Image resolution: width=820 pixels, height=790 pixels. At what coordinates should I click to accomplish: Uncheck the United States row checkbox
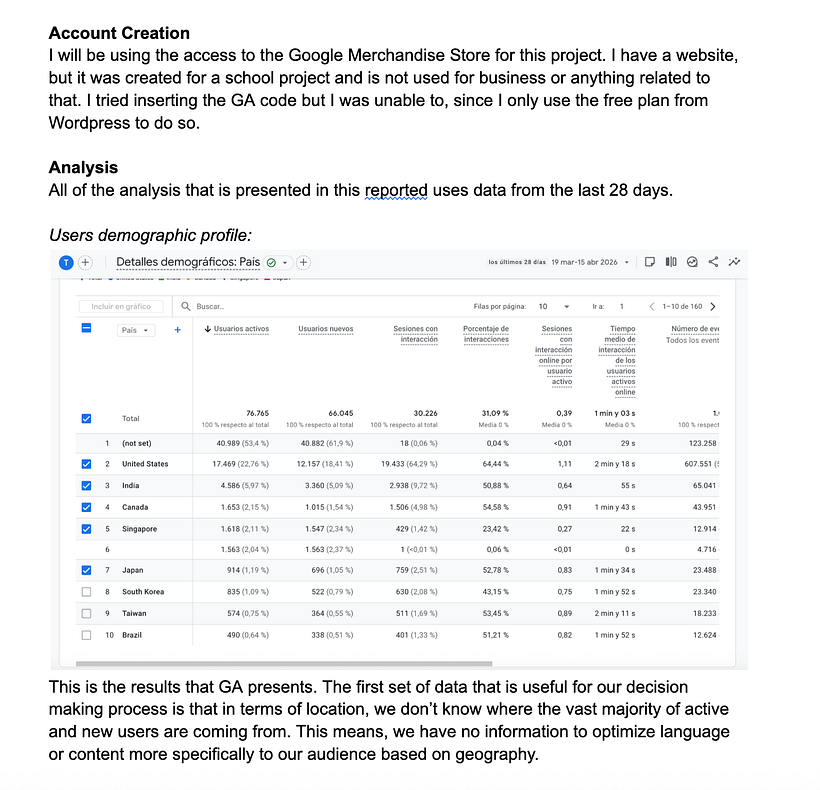(x=86, y=464)
